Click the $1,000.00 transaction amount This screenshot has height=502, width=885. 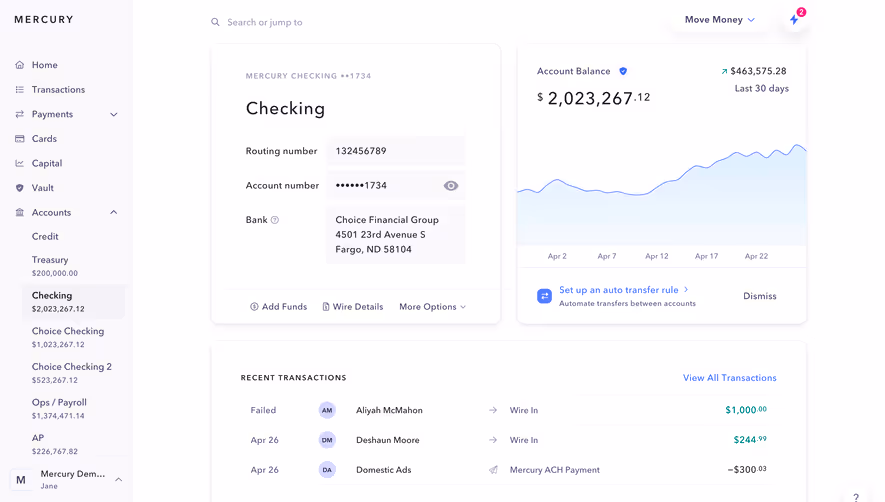pyautogui.click(x=746, y=410)
